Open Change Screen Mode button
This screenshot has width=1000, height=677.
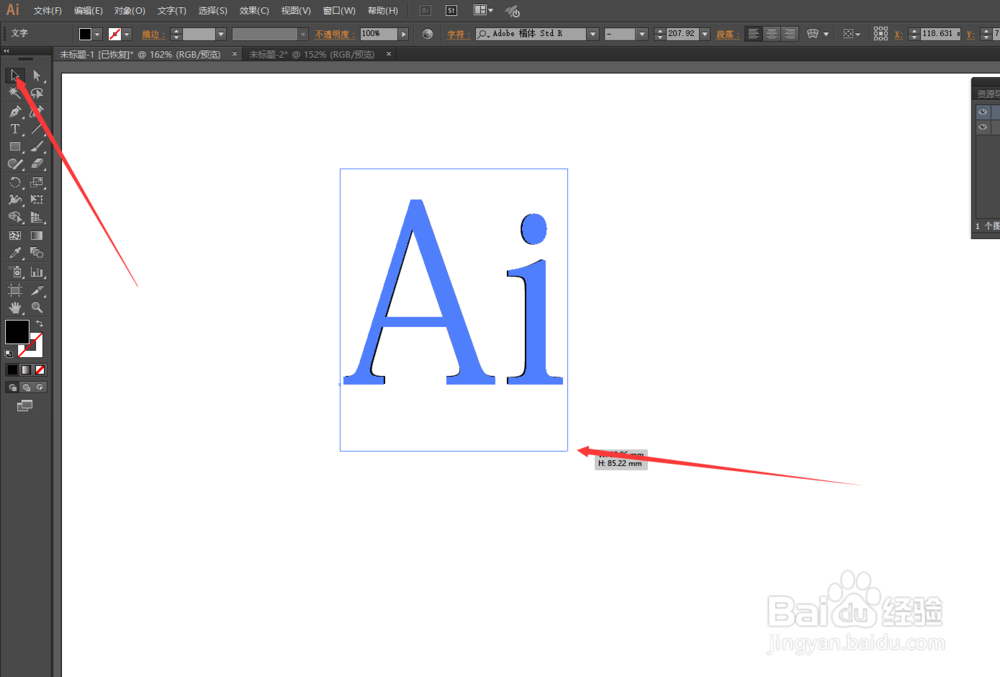click(x=24, y=405)
